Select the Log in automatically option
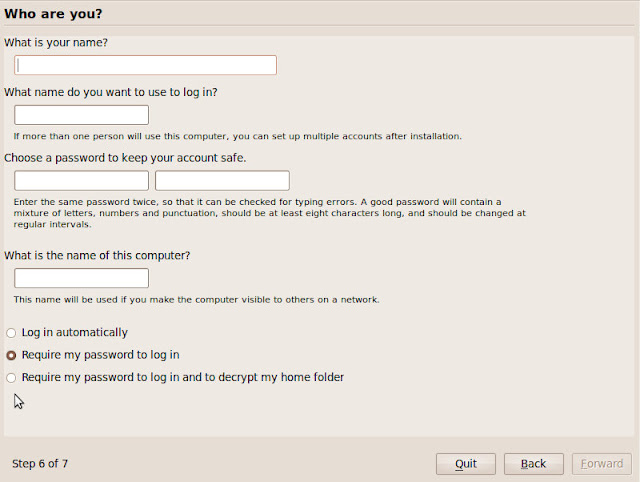The image size is (640, 482). click(x=12, y=333)
